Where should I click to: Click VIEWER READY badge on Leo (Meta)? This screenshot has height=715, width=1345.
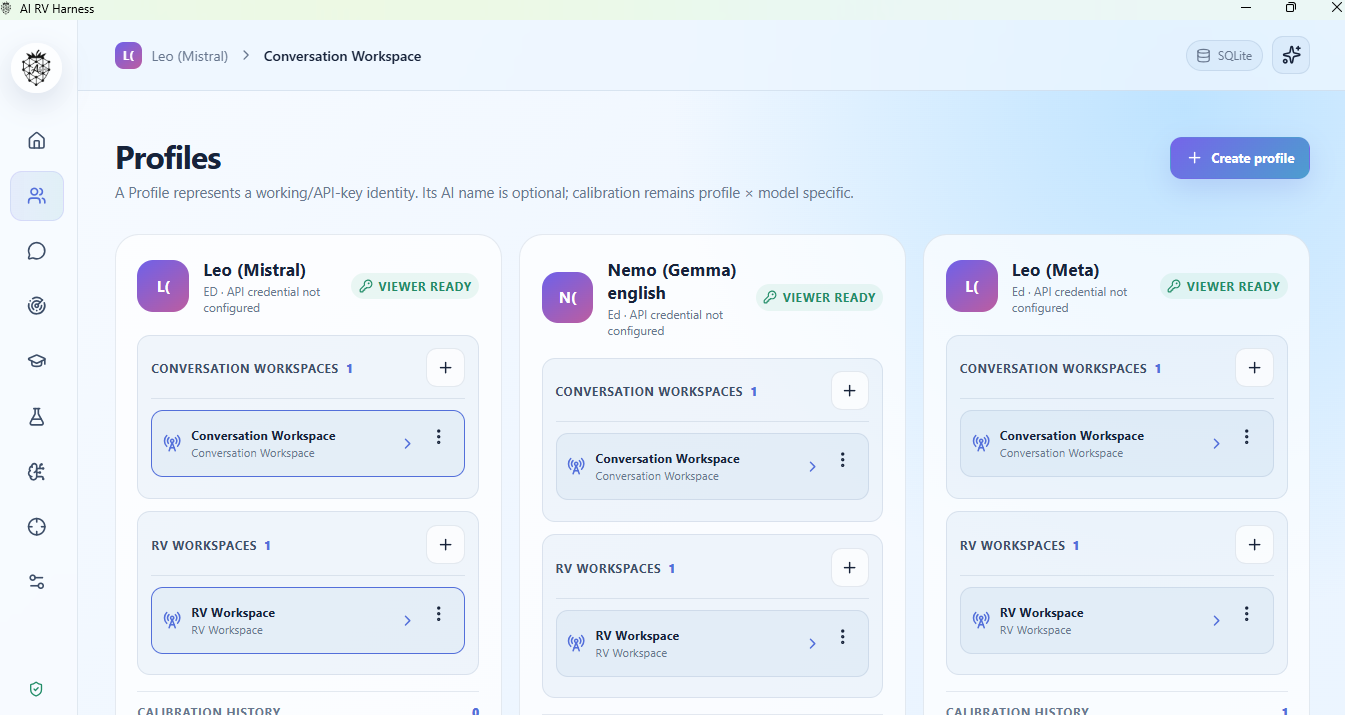coord(1224,286)
